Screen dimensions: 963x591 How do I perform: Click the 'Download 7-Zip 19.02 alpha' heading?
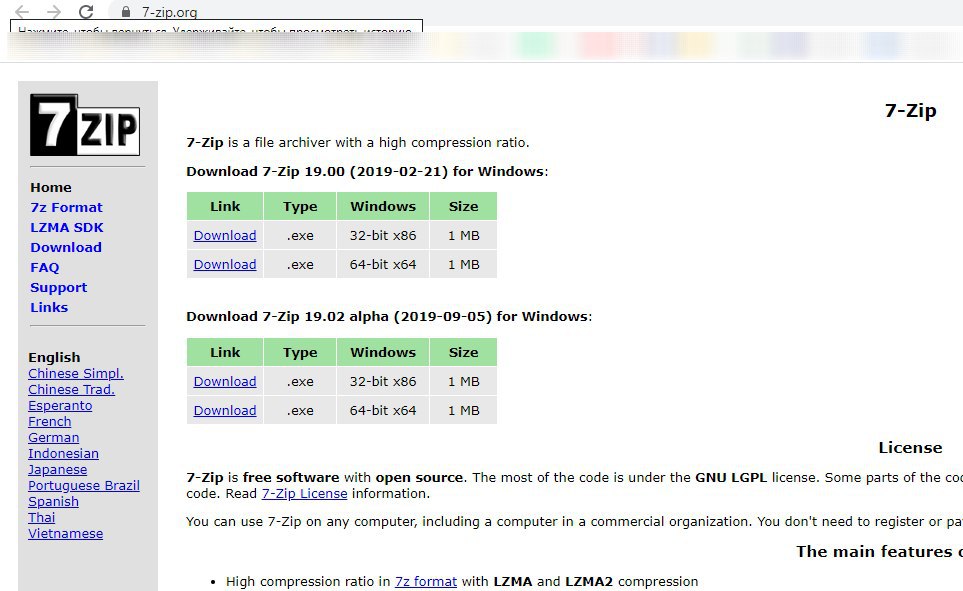click(389, 316)
